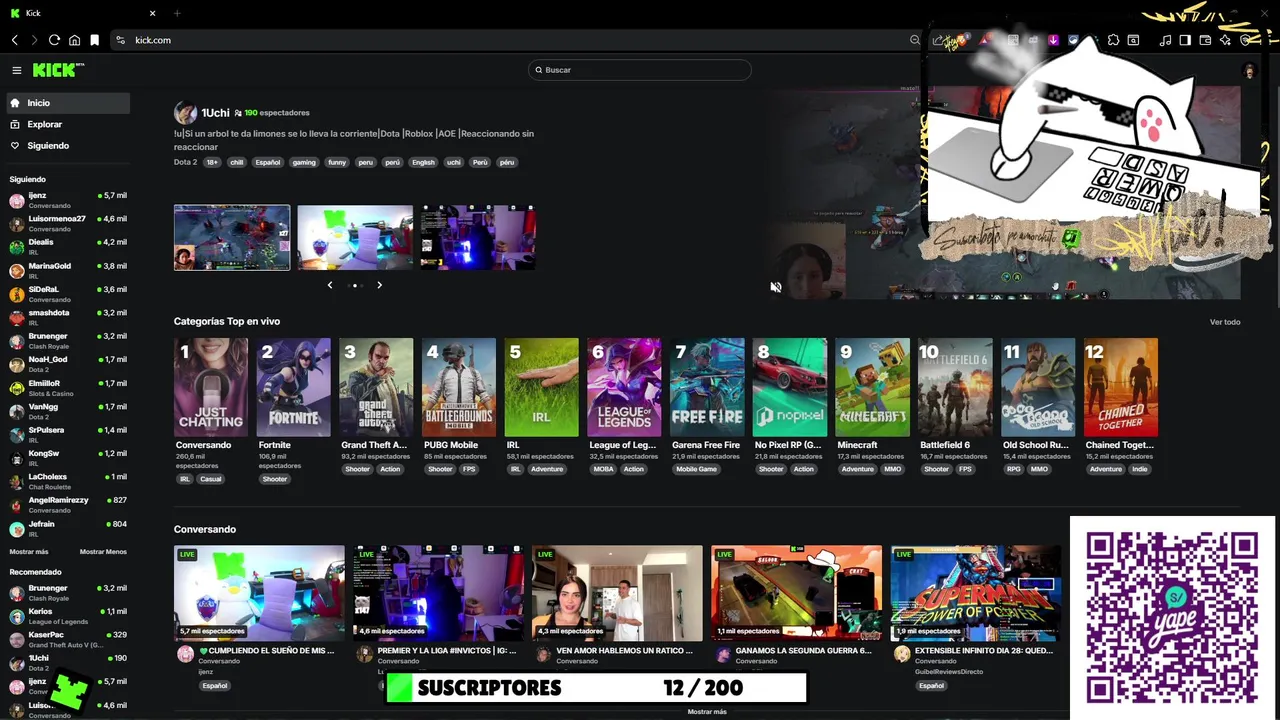Viewport: 1280px width, 720px height.
Task: Open the Brave wallet icon
Action: pyautogui.click(x=1205, y=40)
